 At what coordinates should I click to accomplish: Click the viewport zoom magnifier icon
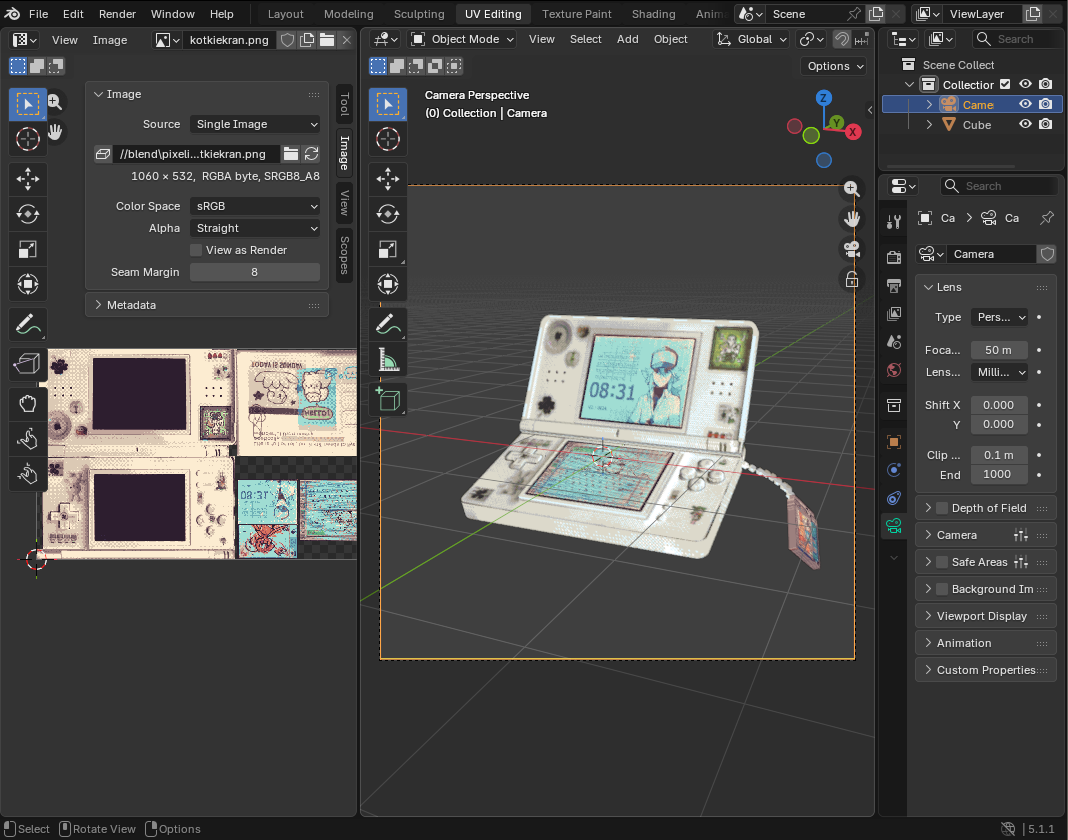pyautogui.click(x=851, y=189)
